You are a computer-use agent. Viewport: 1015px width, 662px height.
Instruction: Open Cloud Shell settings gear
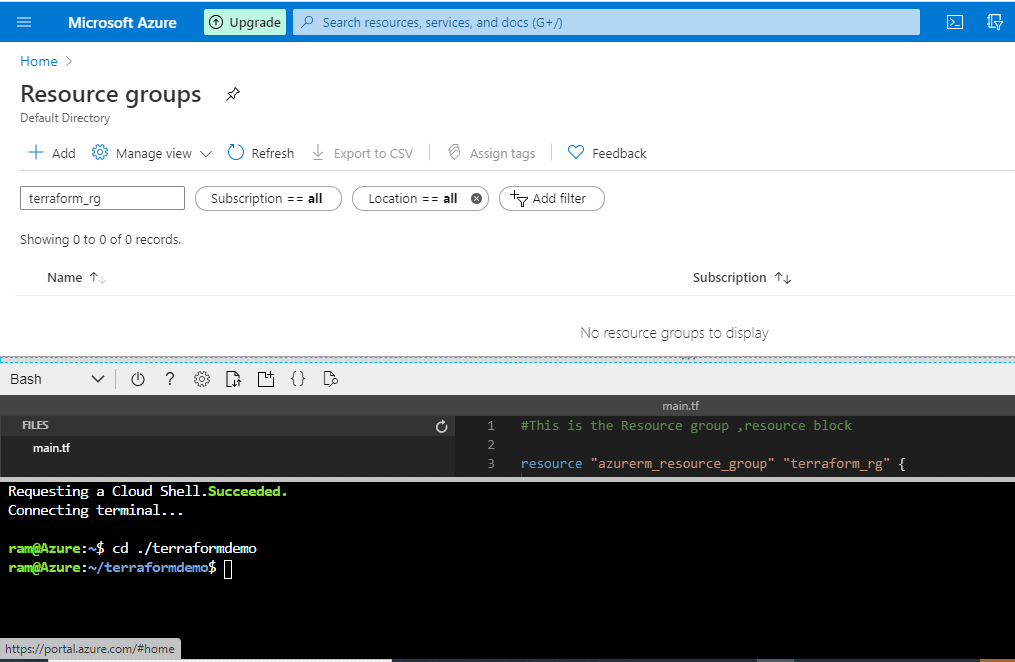202,379
